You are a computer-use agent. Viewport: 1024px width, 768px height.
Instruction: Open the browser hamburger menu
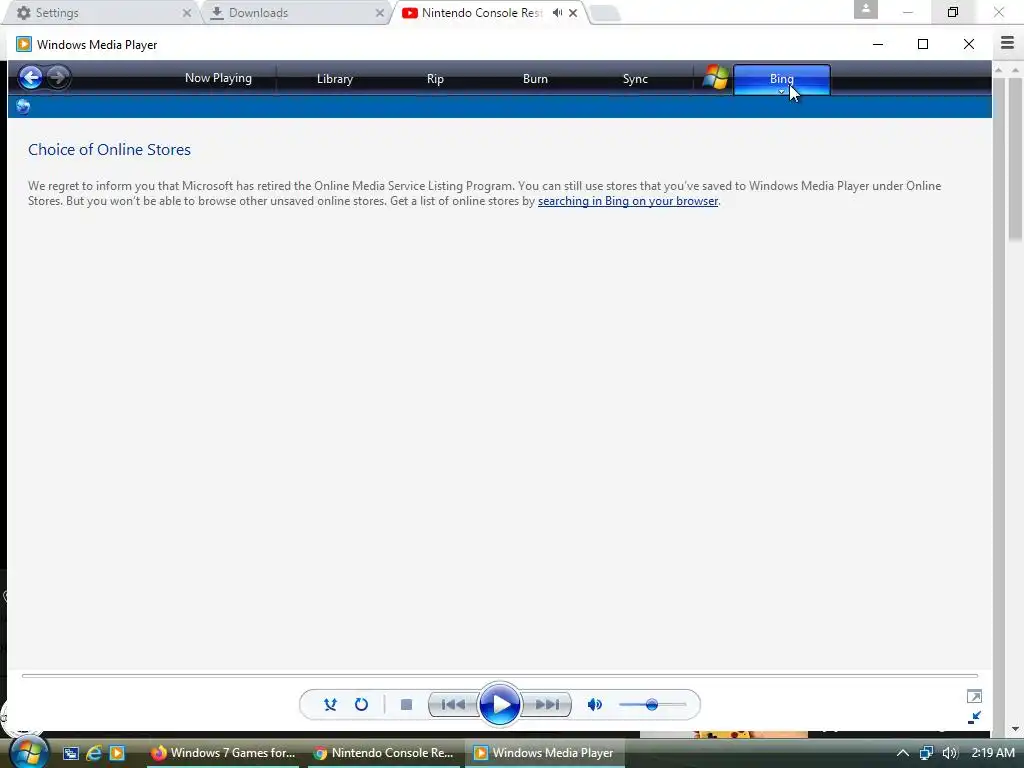coord(1008,43)
